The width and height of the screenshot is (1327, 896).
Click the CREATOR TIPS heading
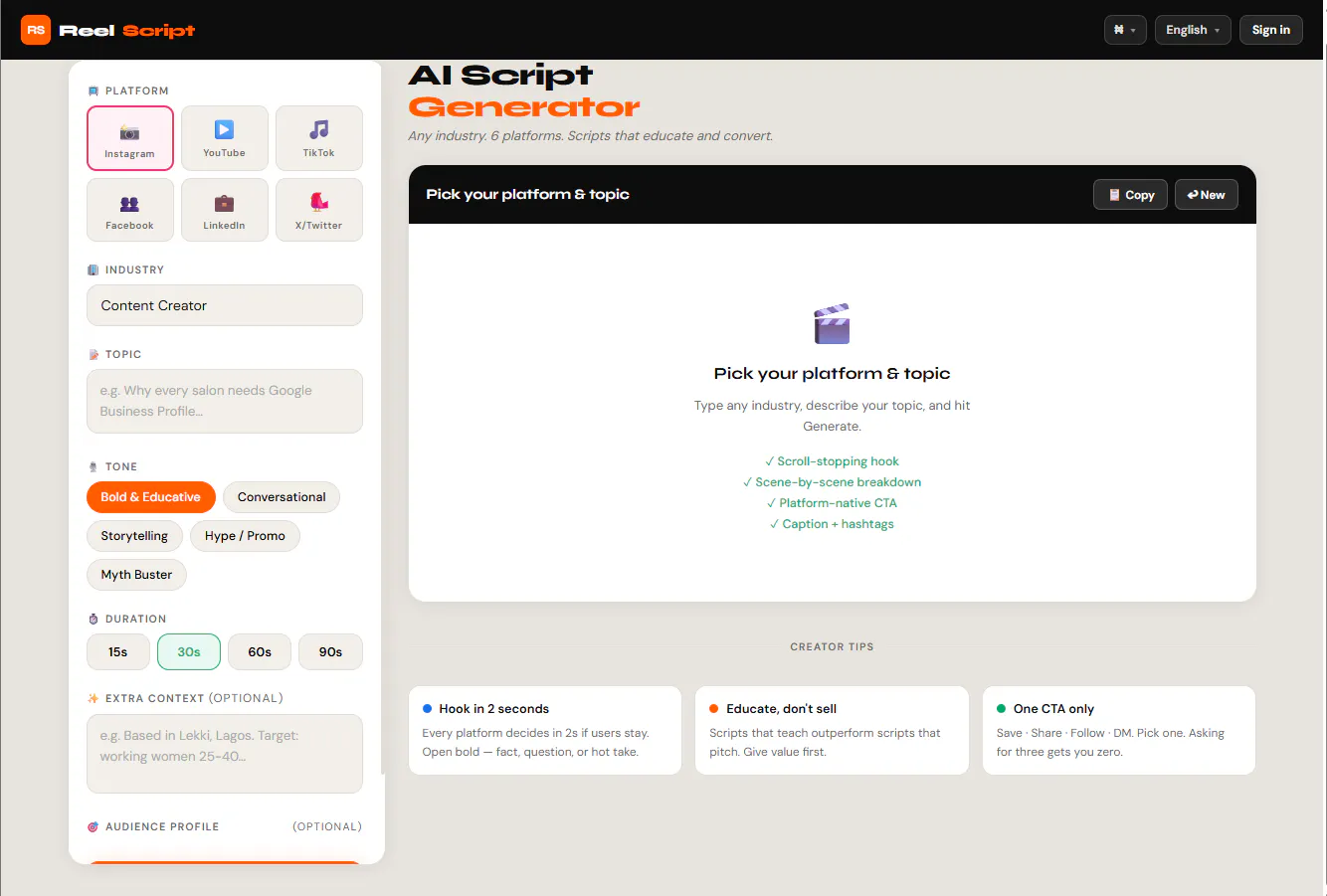coord(832,646)
